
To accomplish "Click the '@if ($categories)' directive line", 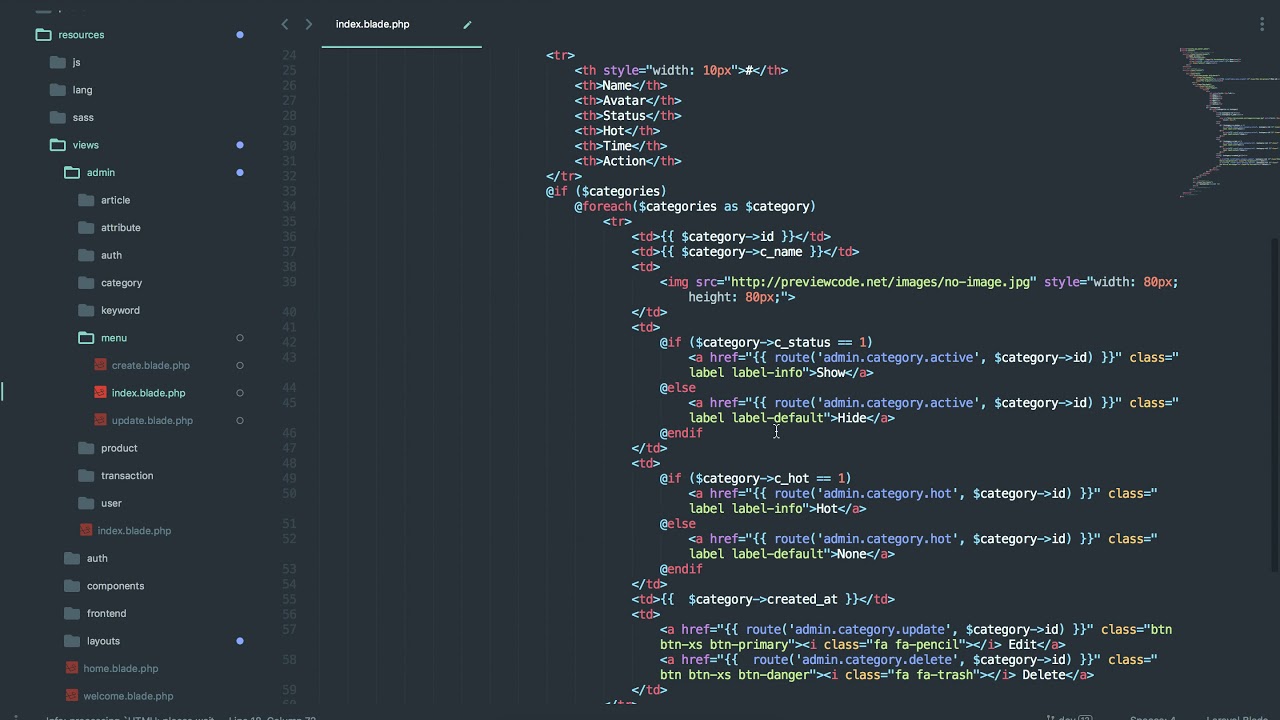I will click(606, 191).
